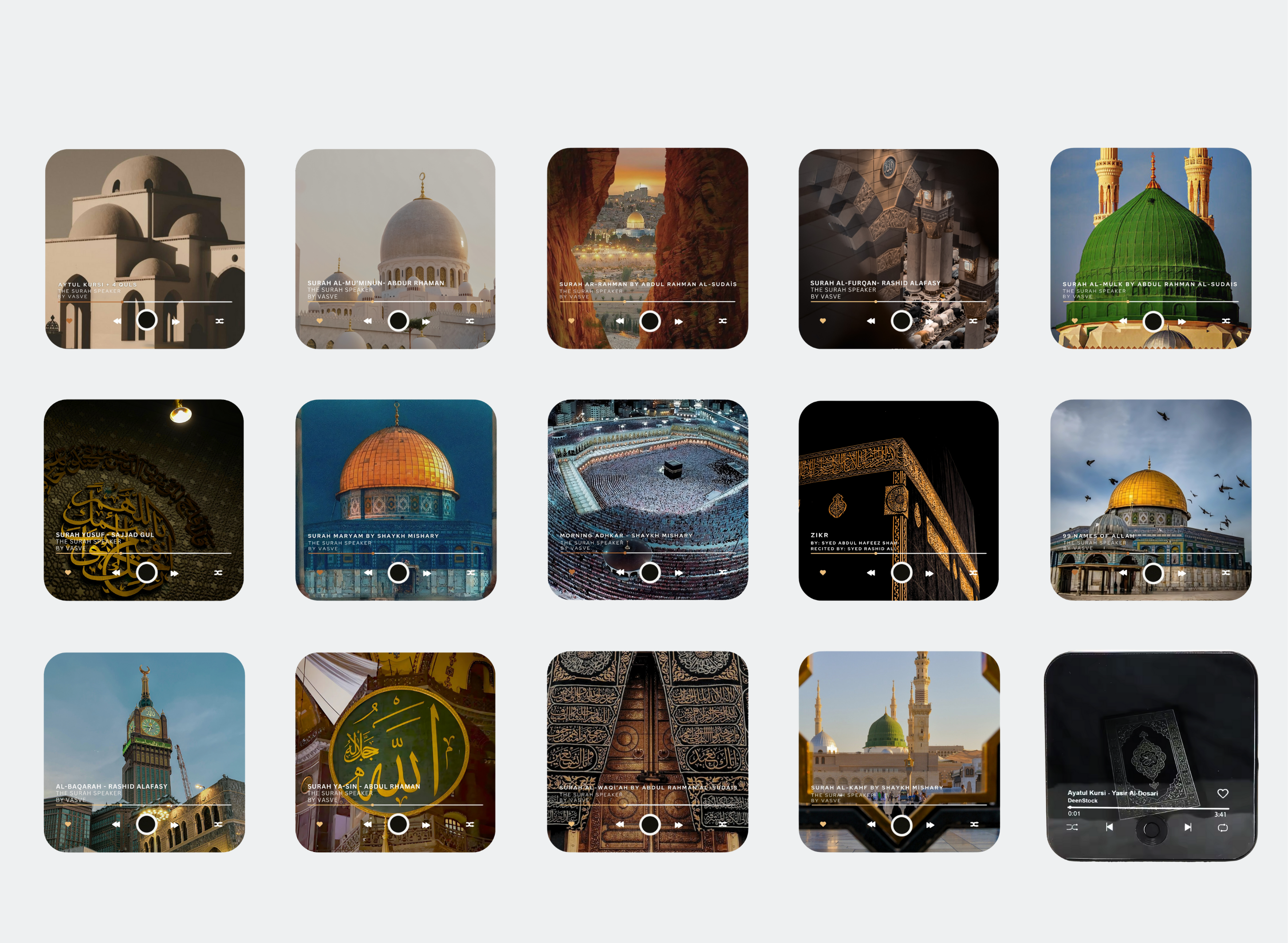The width and height of the screenshot is (1288, 943).
Task: Go to previous track on Yasir Al-Dosari player
Action: pyautogui.click(x=1109, y=827)
